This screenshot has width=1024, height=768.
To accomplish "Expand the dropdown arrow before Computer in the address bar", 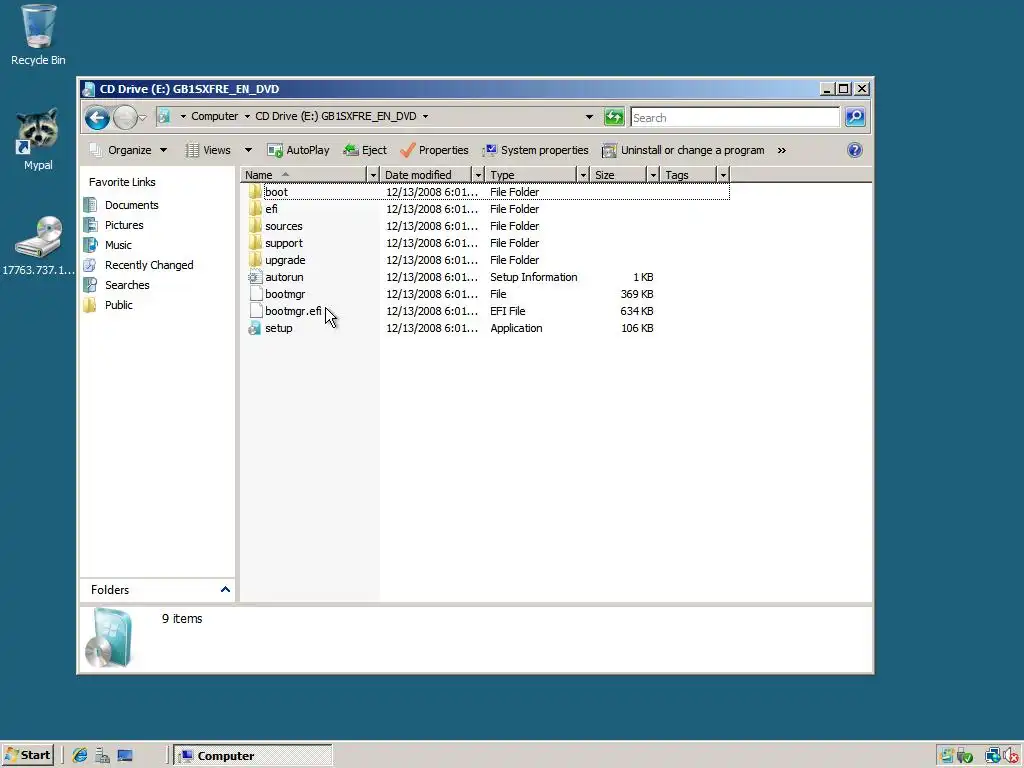I will [183, 116].
